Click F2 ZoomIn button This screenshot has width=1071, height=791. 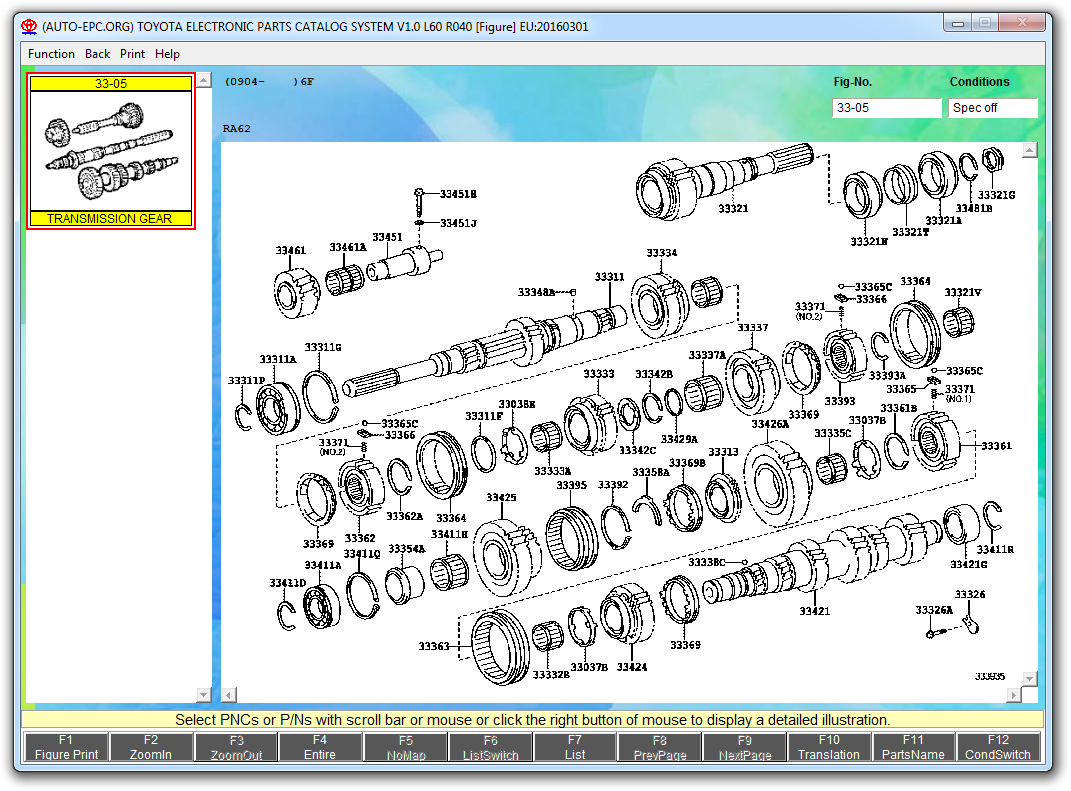click(151, 747)
